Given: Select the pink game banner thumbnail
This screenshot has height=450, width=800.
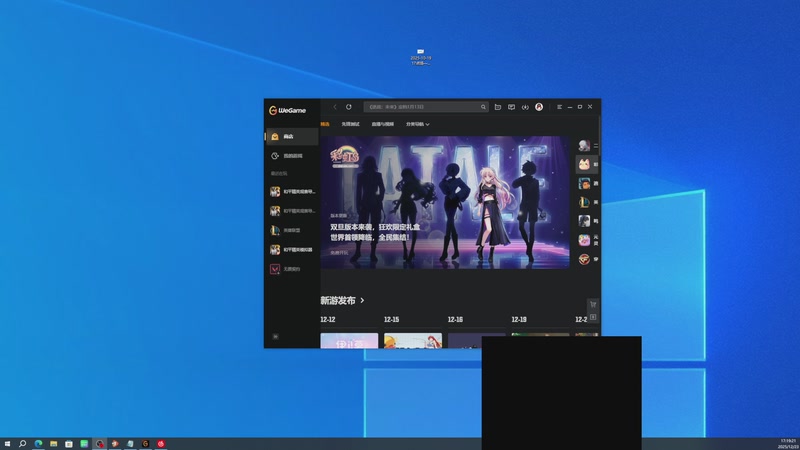Looking at the screenshot, I should click(584, 240).
